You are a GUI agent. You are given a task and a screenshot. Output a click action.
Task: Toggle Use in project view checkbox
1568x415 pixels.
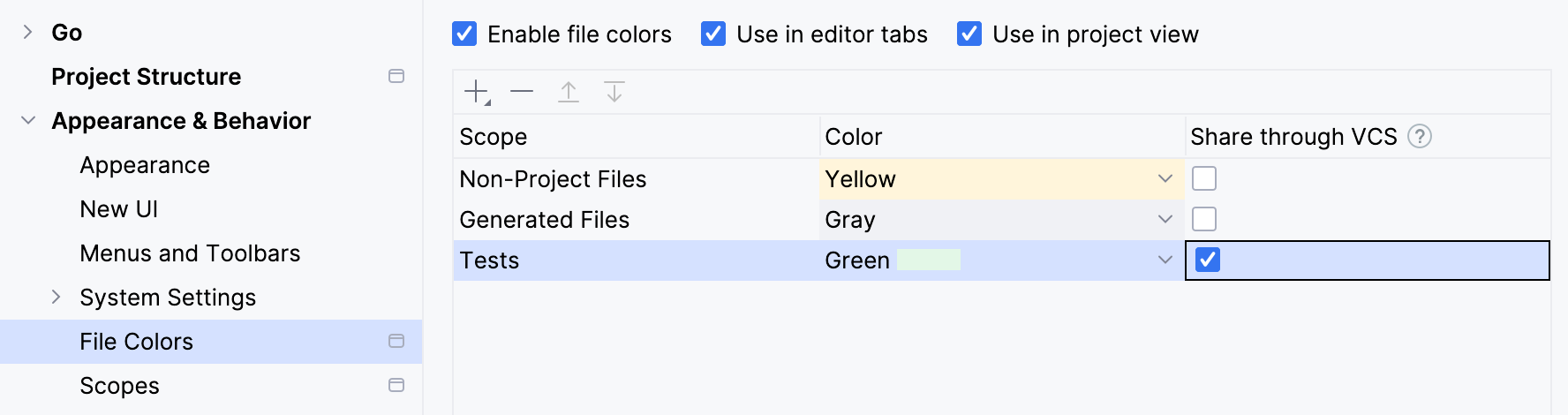[x=969, y=34]
